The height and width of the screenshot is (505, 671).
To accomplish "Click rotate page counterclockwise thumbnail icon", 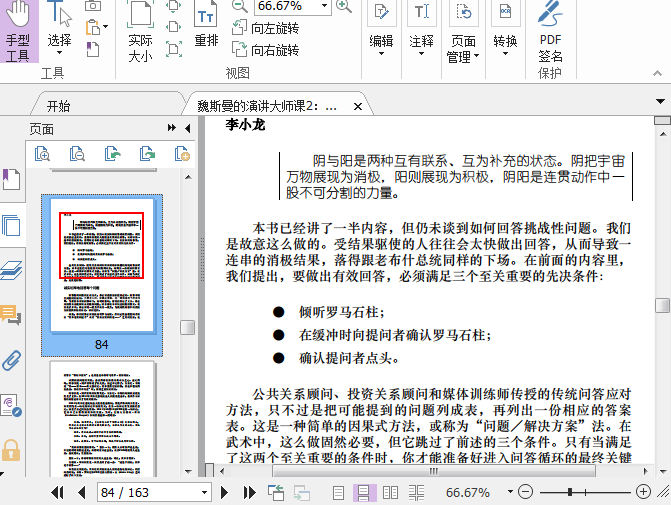I will click(x=112, y=154).
